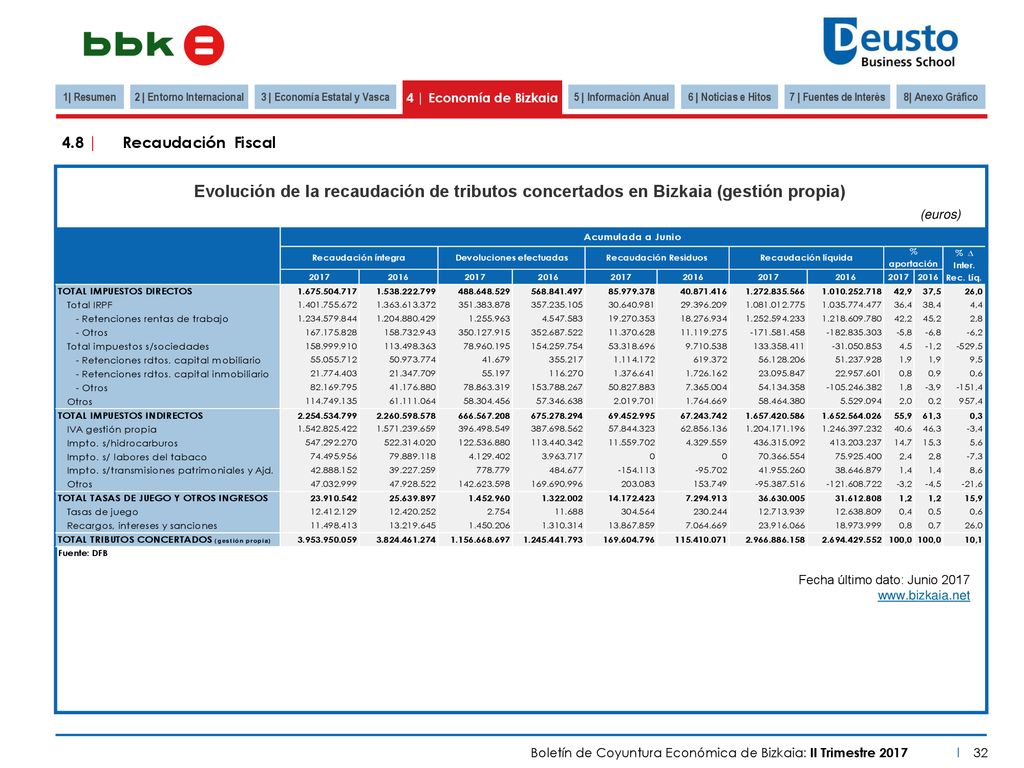Click the value 2.694.429.552
The height and width of the screenshot is (768, 1024).
click(852, 539)
